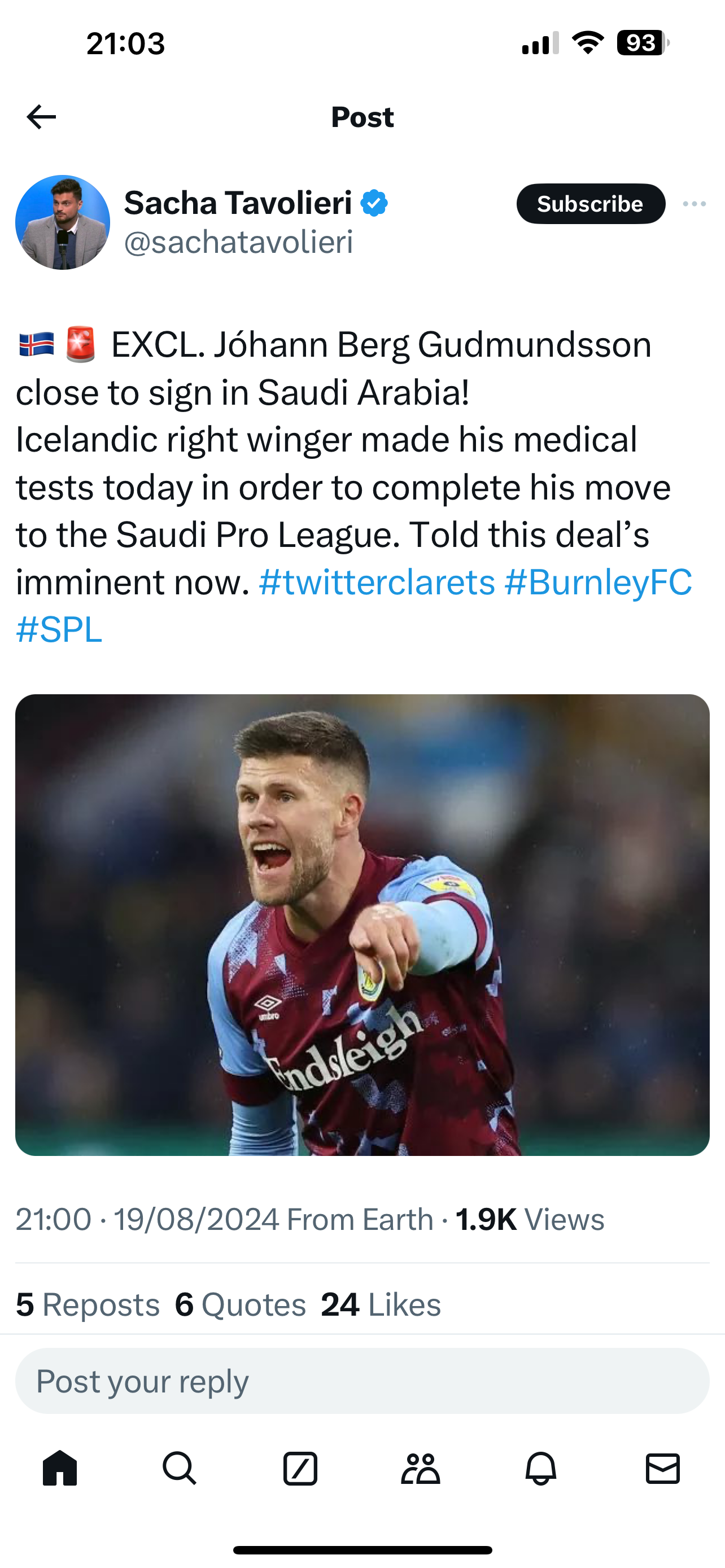Open the @sachatavolieri handle
The width and height of the screenshot is (725, 1568).
[239, 242]
